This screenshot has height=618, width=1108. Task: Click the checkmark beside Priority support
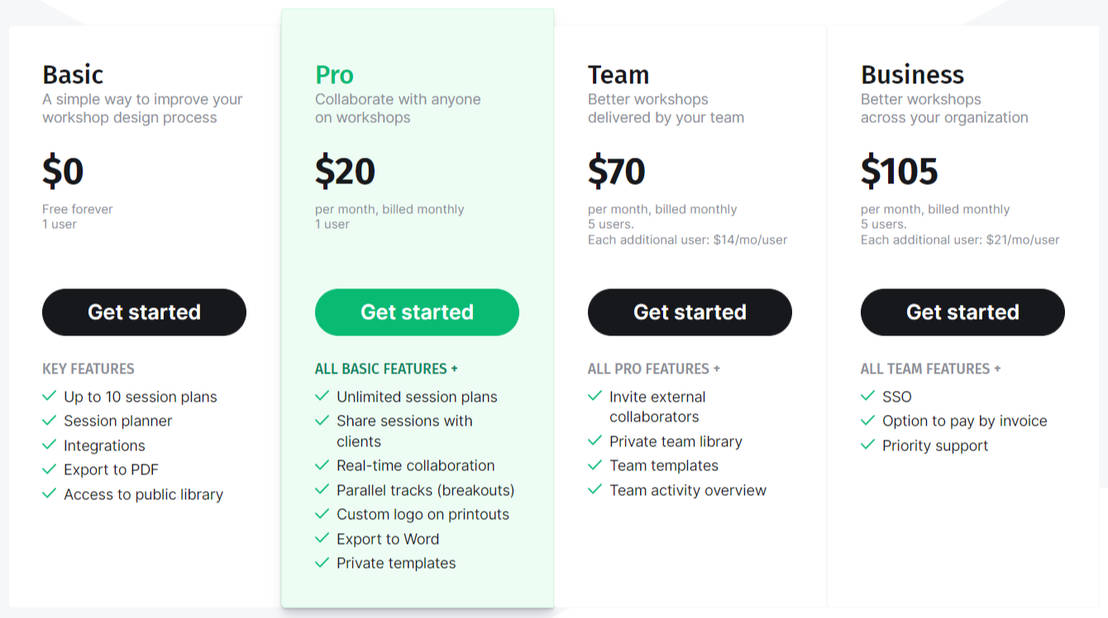tap(868, 445)
